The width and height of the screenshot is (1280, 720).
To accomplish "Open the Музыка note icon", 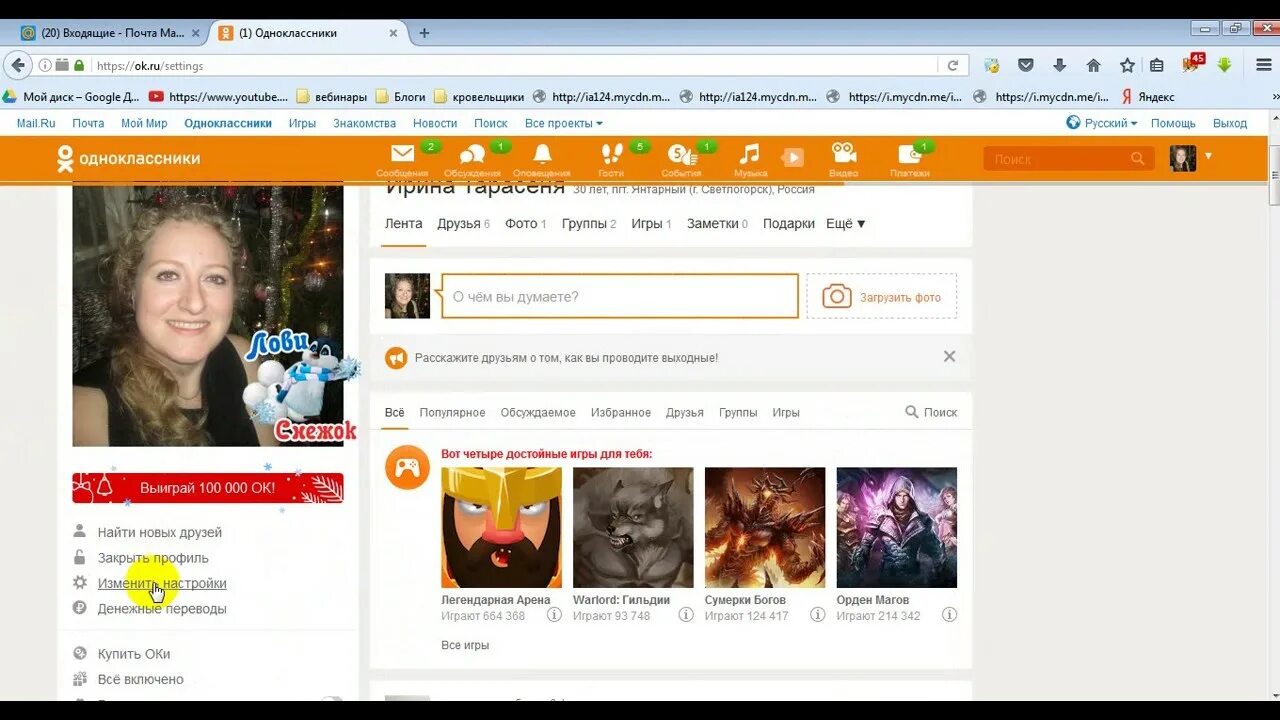I will point(749,154).
